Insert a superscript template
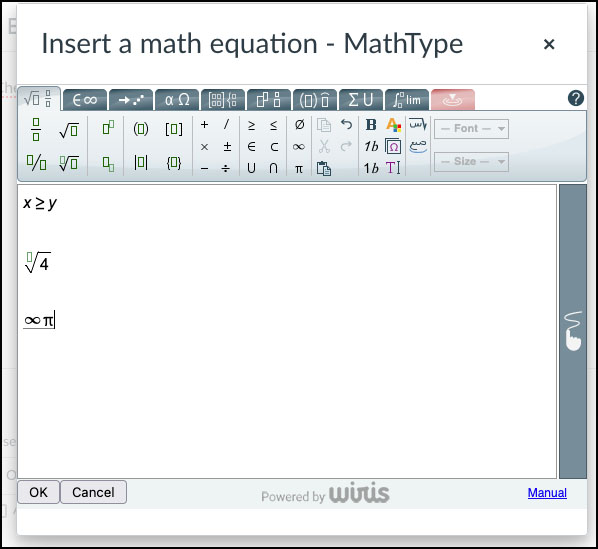Image resolution: width=598 pixels, height=549 pixels. tap(108, 128)
